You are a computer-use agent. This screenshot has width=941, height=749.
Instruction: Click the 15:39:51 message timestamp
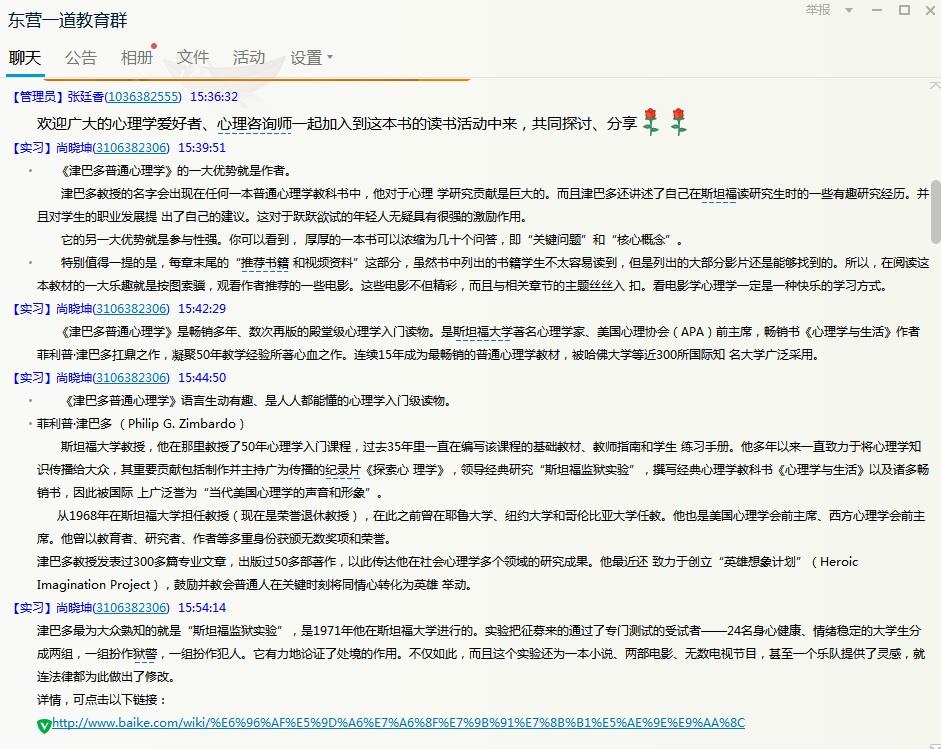(202, 148)
